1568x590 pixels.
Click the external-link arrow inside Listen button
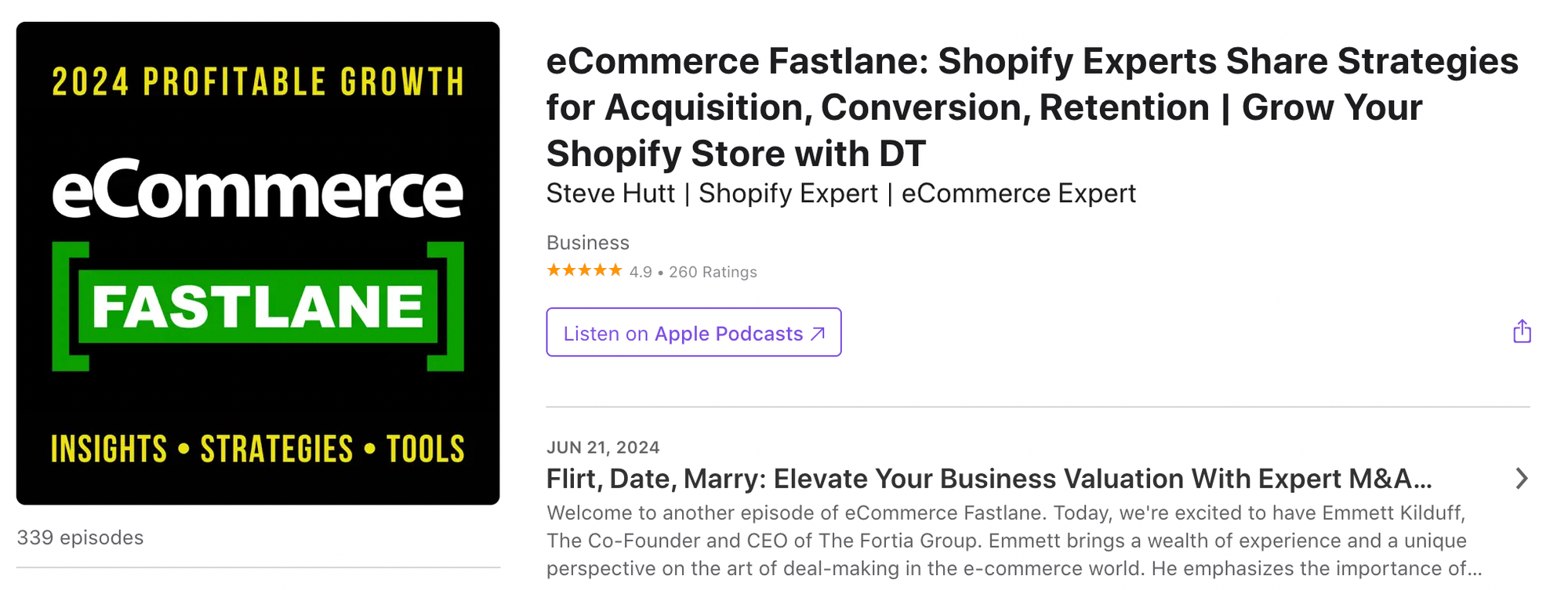[815, 333]
